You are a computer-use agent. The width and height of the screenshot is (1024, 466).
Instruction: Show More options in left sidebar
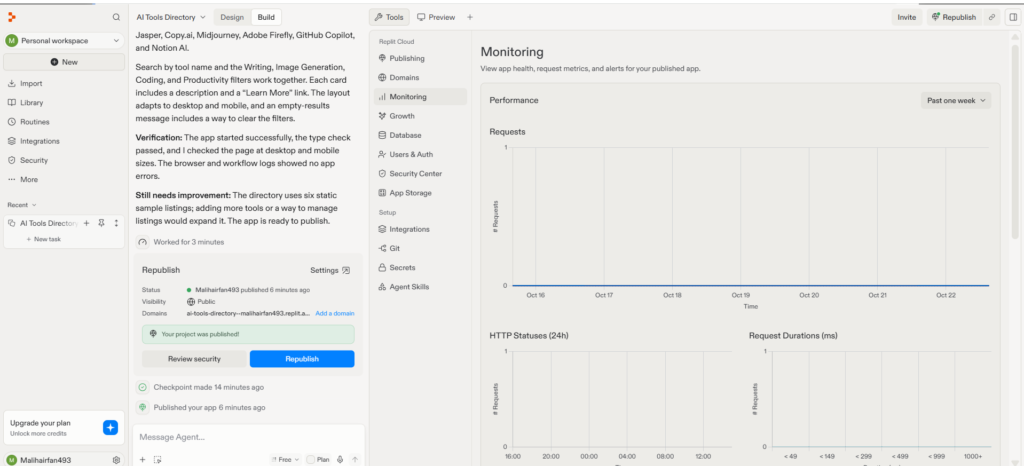click(x=23, y=179)
